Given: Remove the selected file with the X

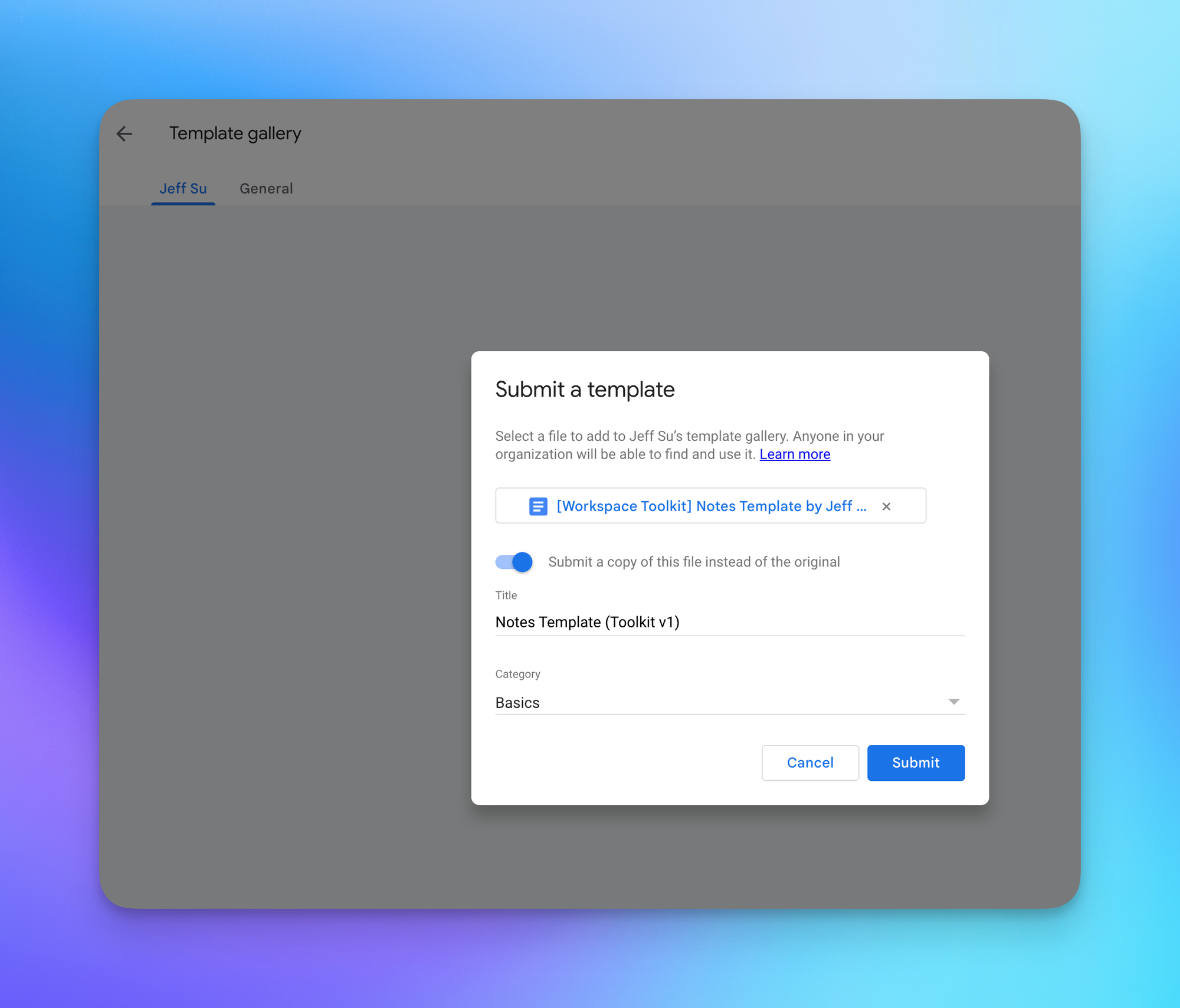Looking at the screenshot, I should [x=886, y=506].
